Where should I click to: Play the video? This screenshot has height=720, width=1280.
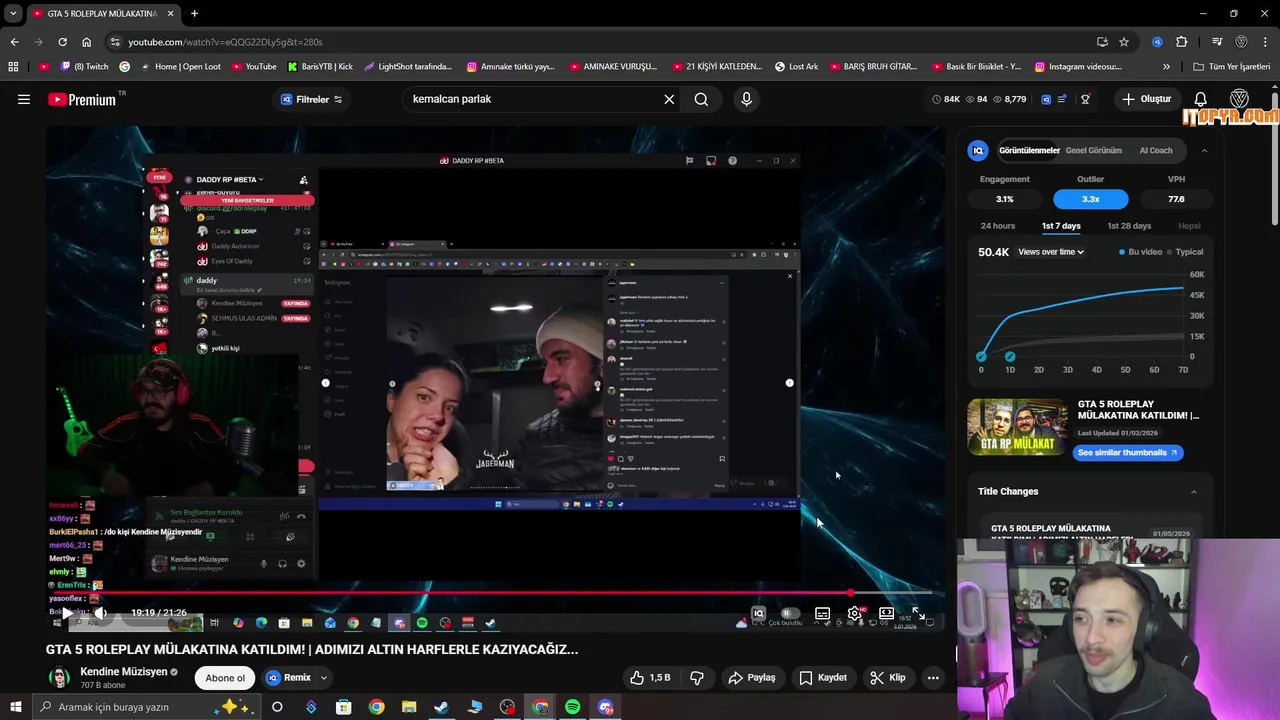click(x=67, y=613)
